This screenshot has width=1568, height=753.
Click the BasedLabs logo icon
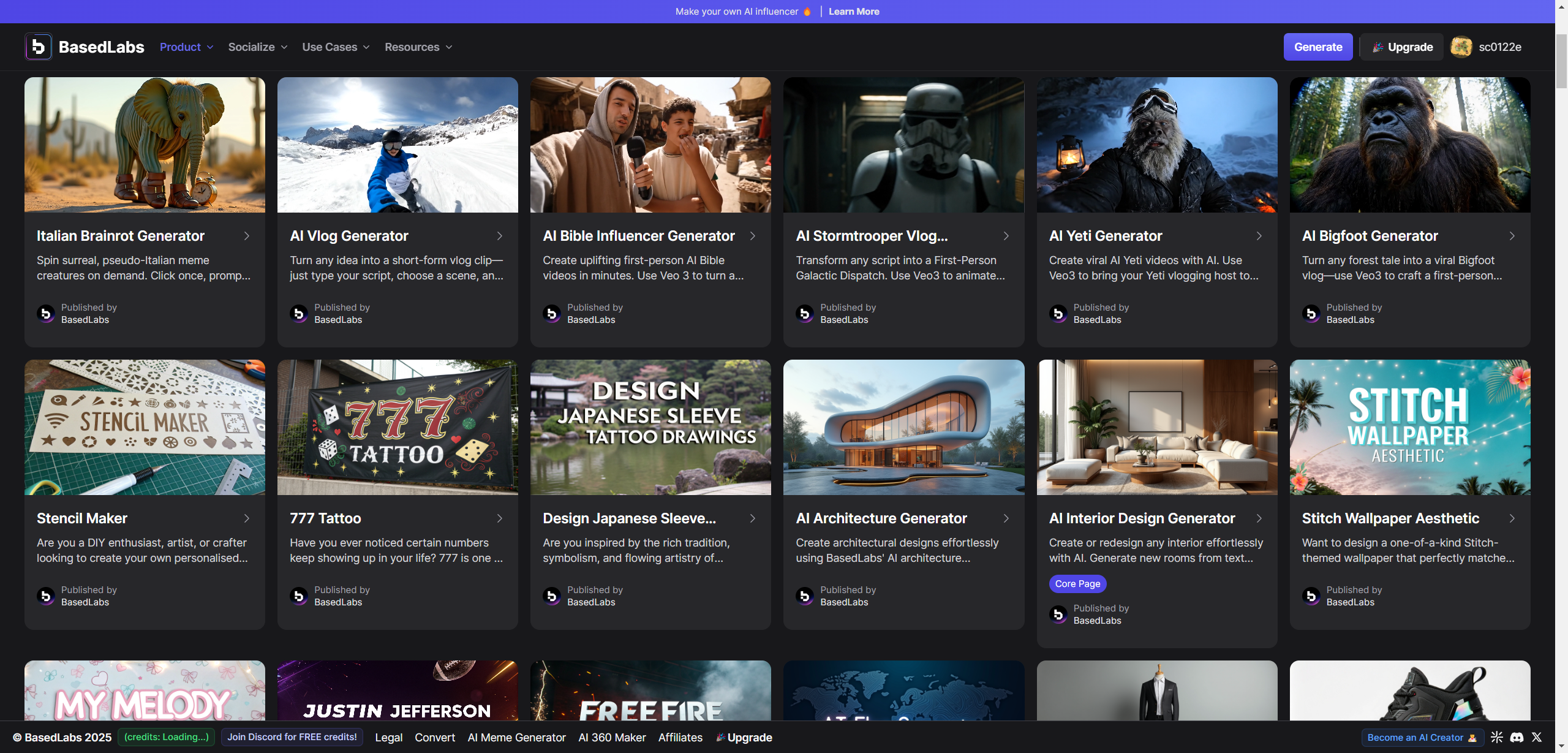pyautogui.click(x=39, y=47)
